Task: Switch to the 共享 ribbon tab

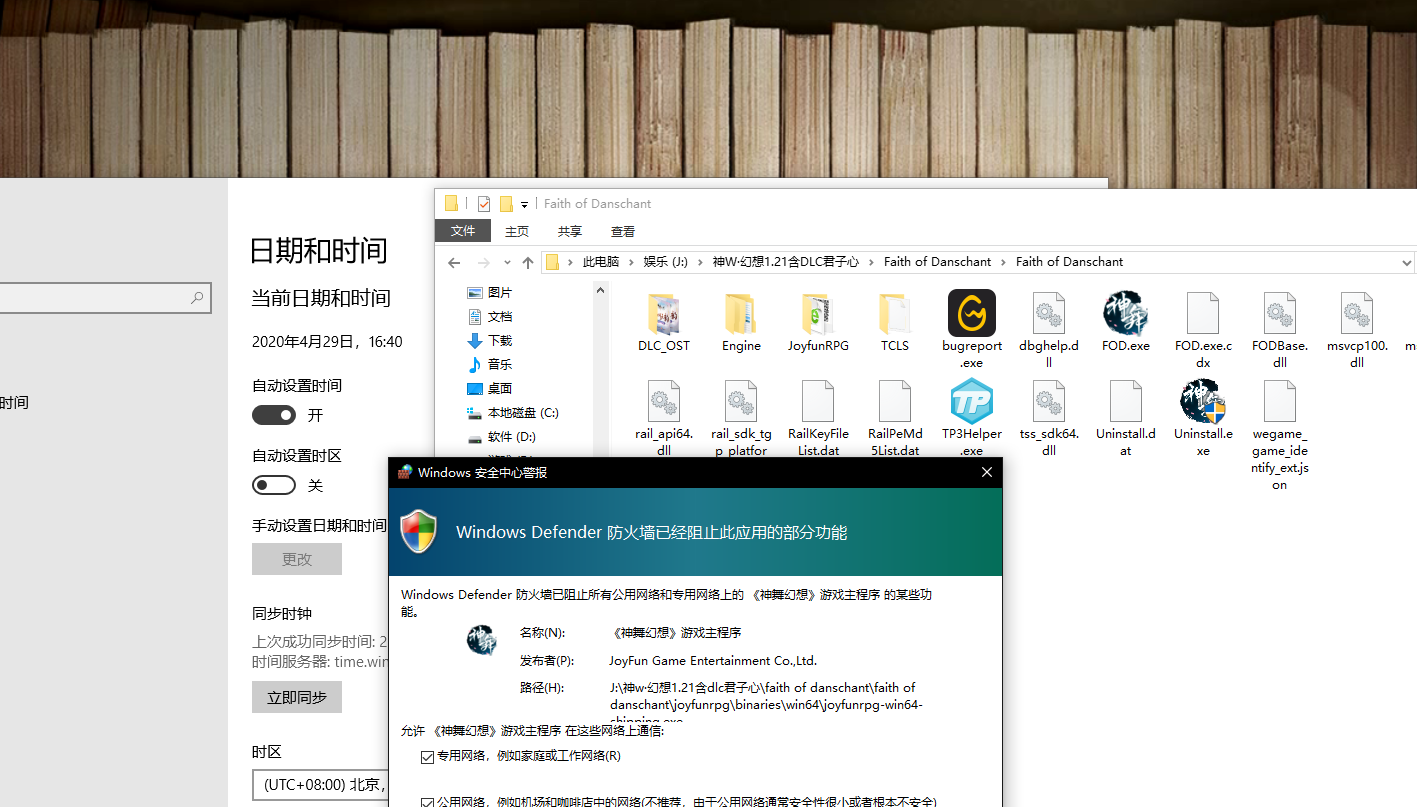Action: tap(570, 231)
